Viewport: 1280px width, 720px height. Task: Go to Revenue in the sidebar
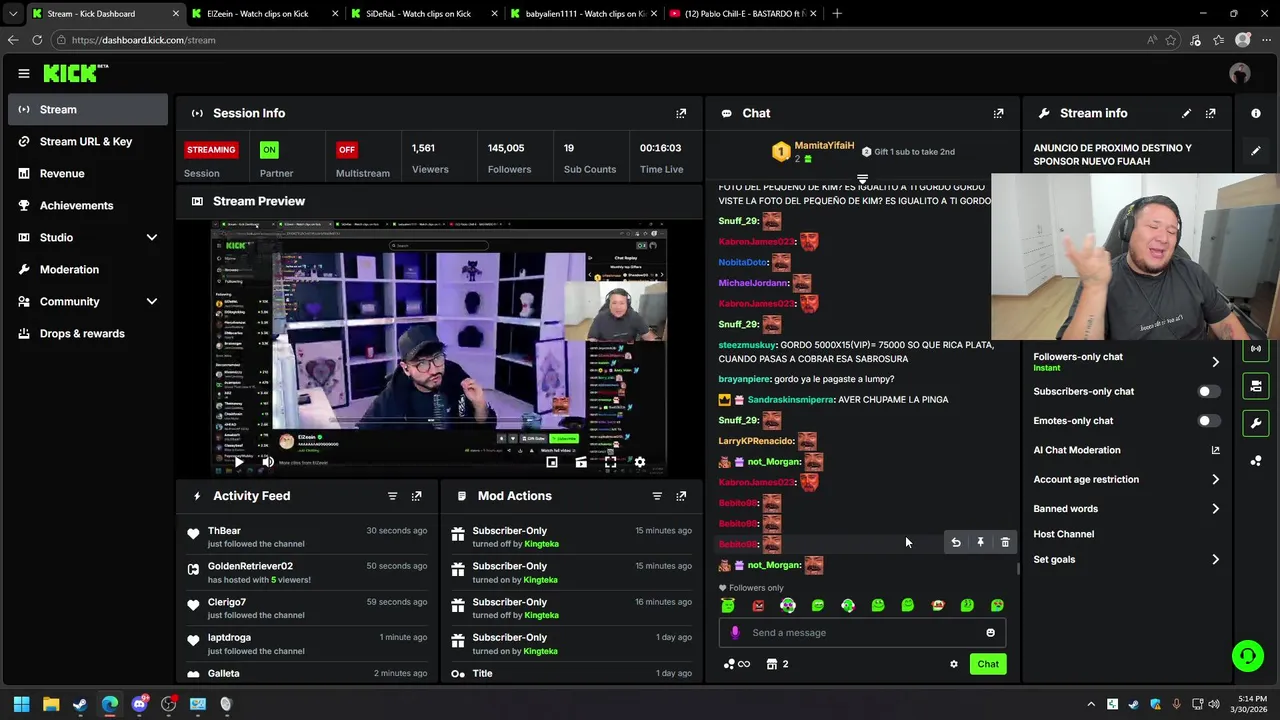pos(88,173)
